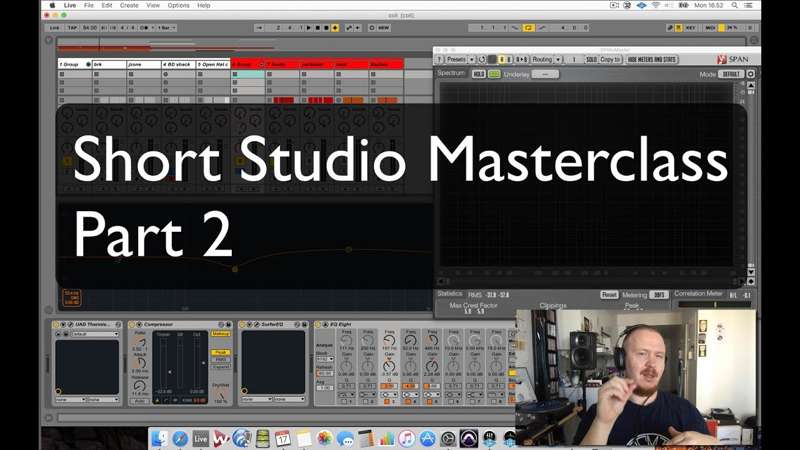
Task: Click the SPAN SOLO button
Action: click(591, 60)
